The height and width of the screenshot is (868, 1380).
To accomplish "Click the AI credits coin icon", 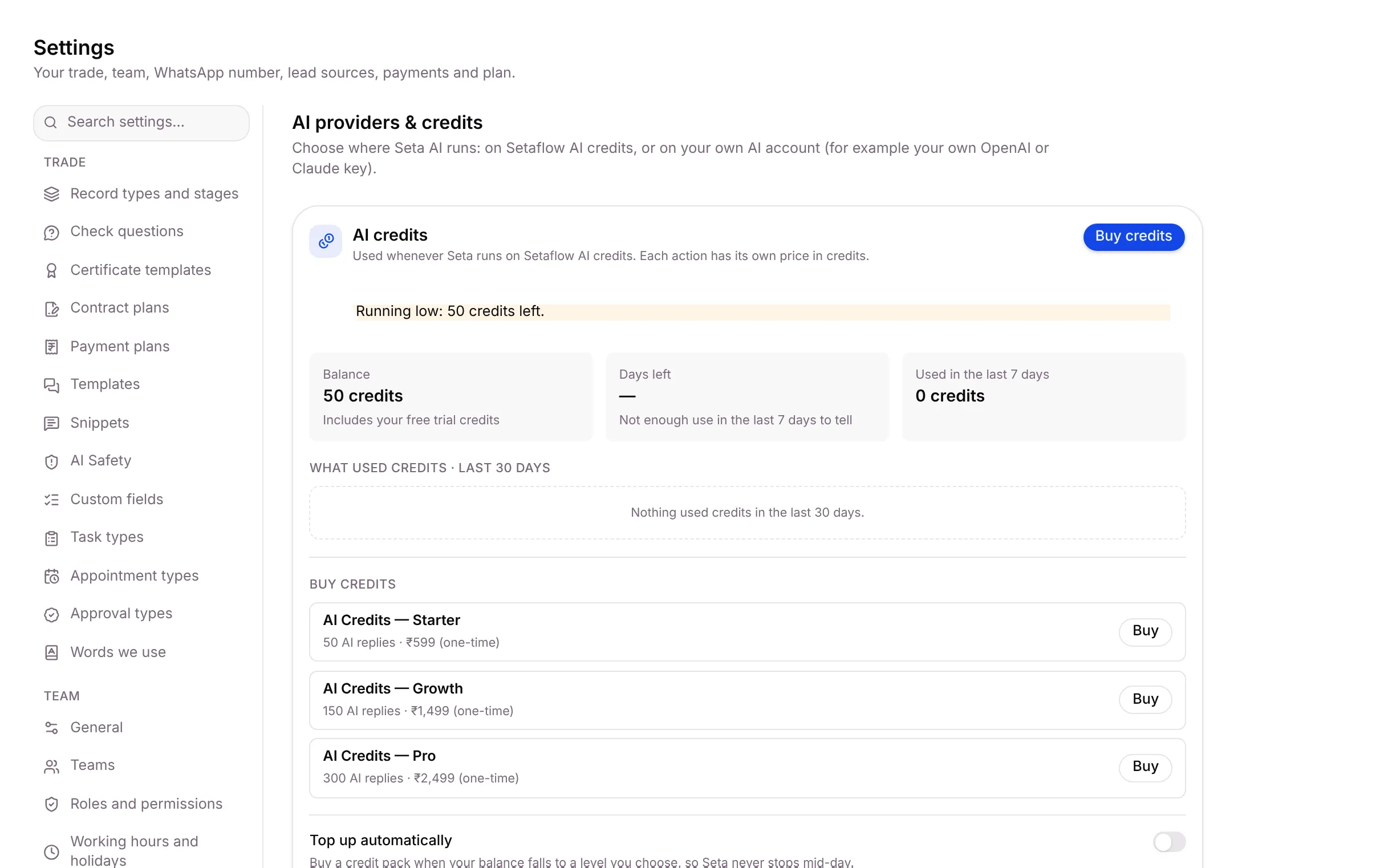I will point(326,241).
